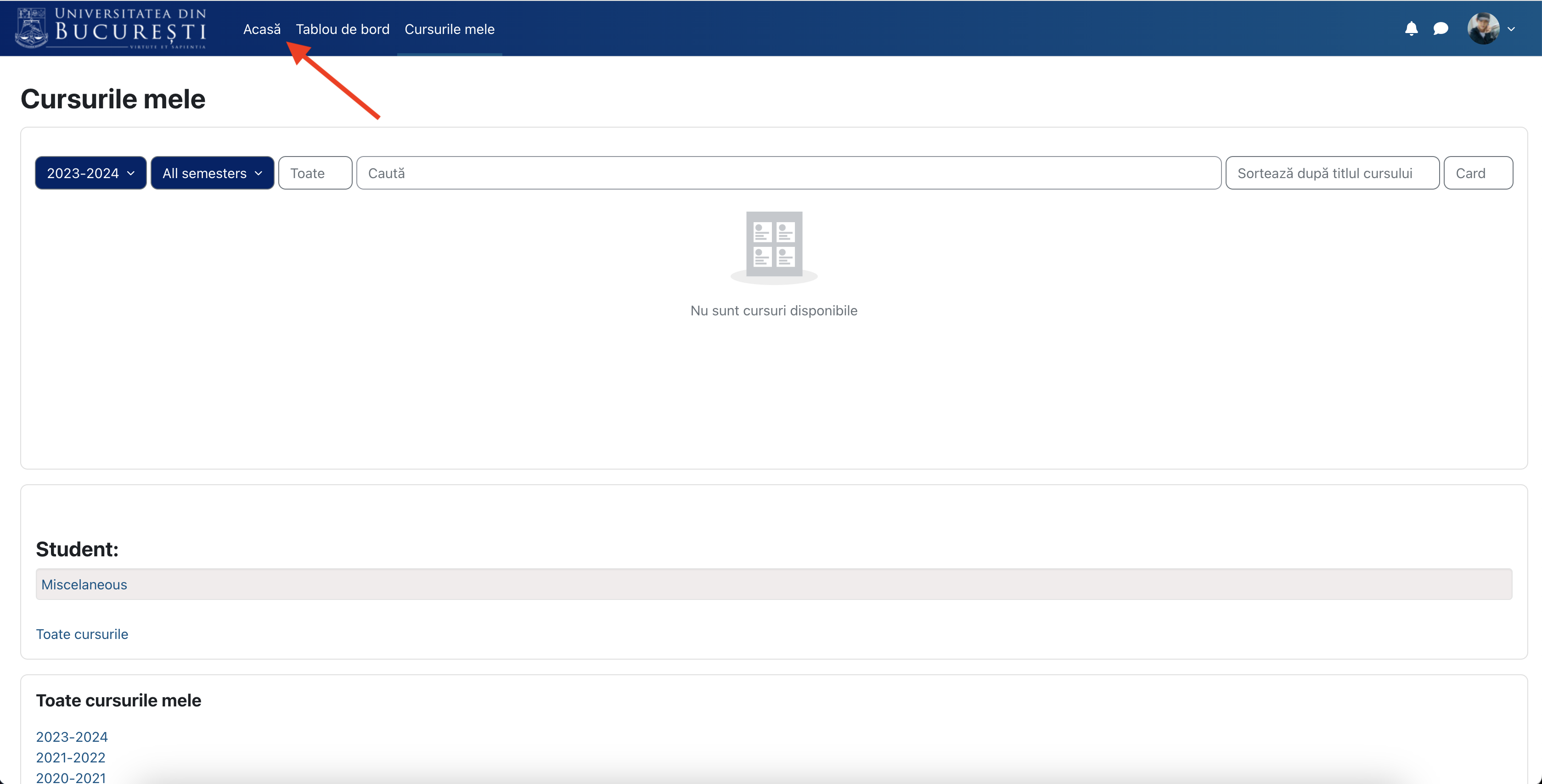Select the Cursurile mele tab
This screenshot has height=784, width=1542.
(450, 29)
